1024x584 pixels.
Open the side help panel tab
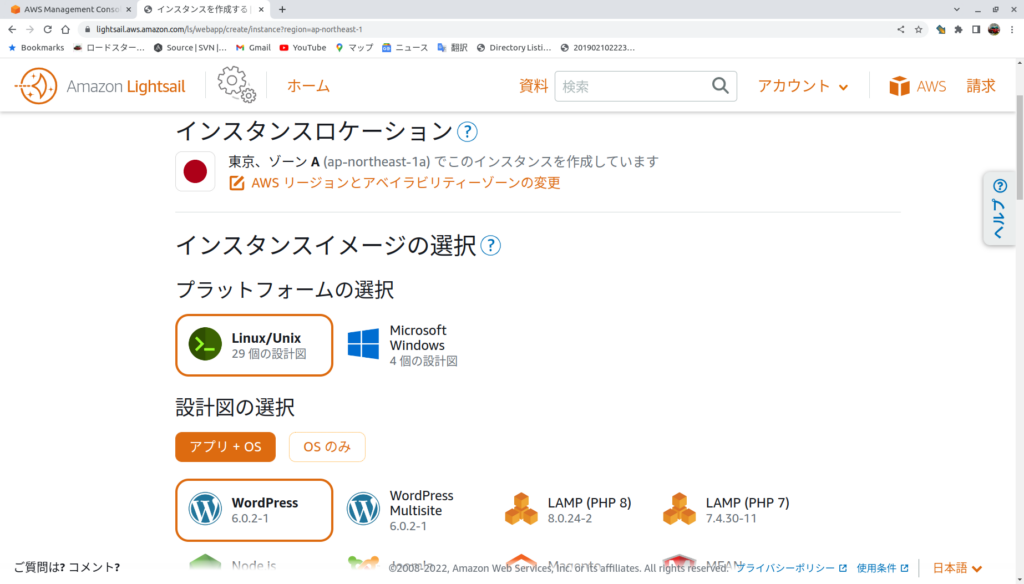(999, 209)
